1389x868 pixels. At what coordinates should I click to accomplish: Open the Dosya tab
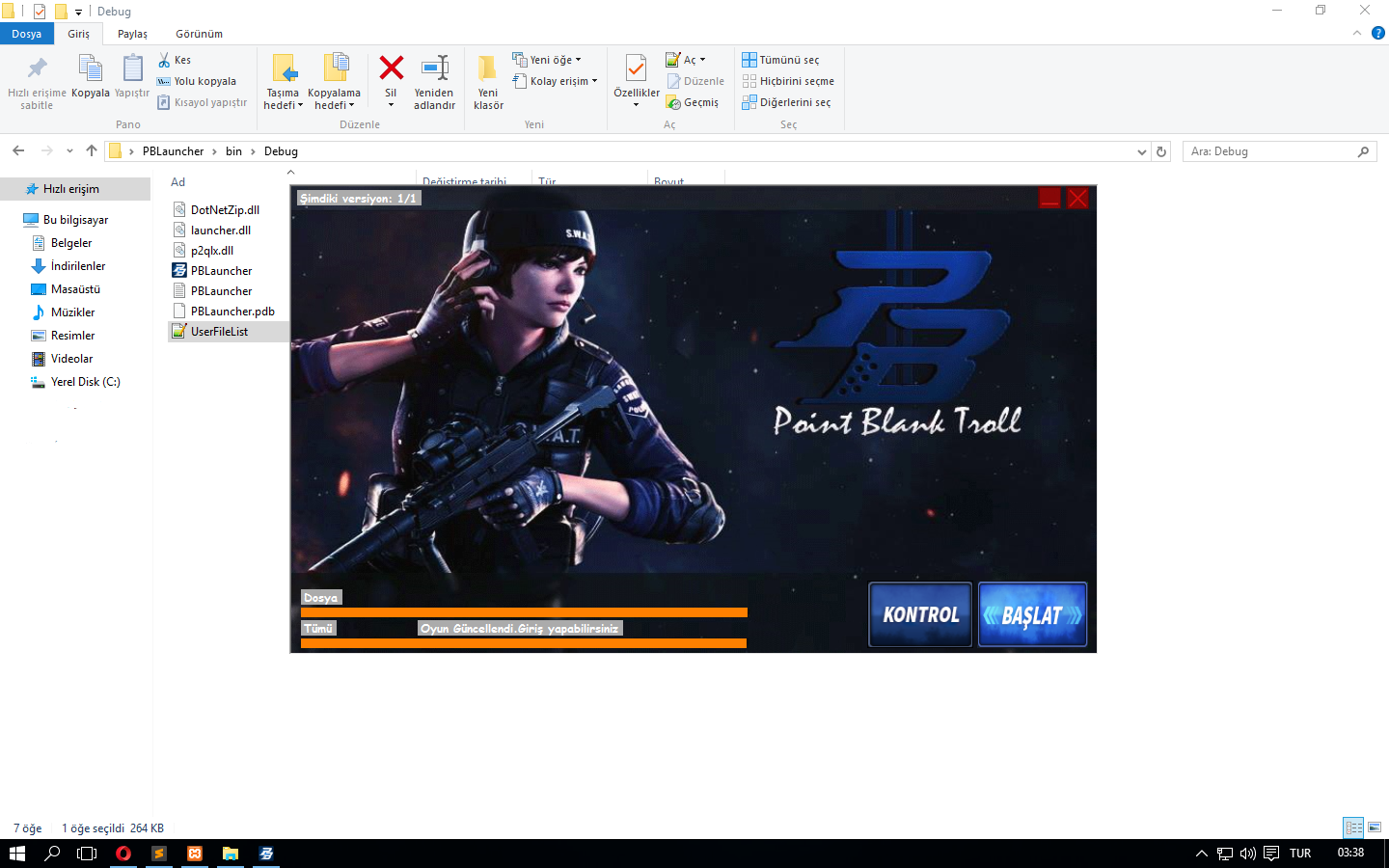27,34
